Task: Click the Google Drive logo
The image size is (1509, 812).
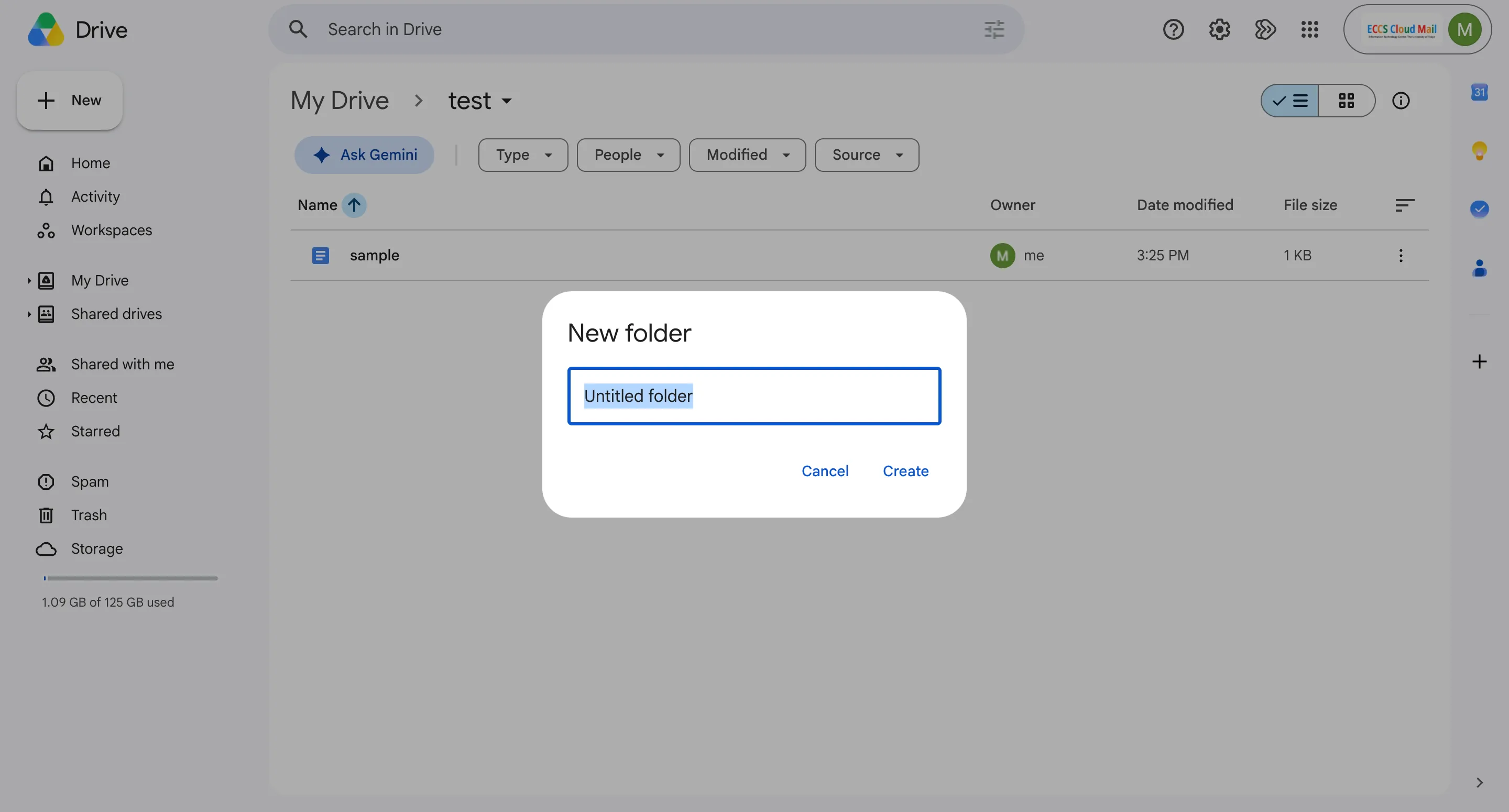Action: [x=46, y=29]
